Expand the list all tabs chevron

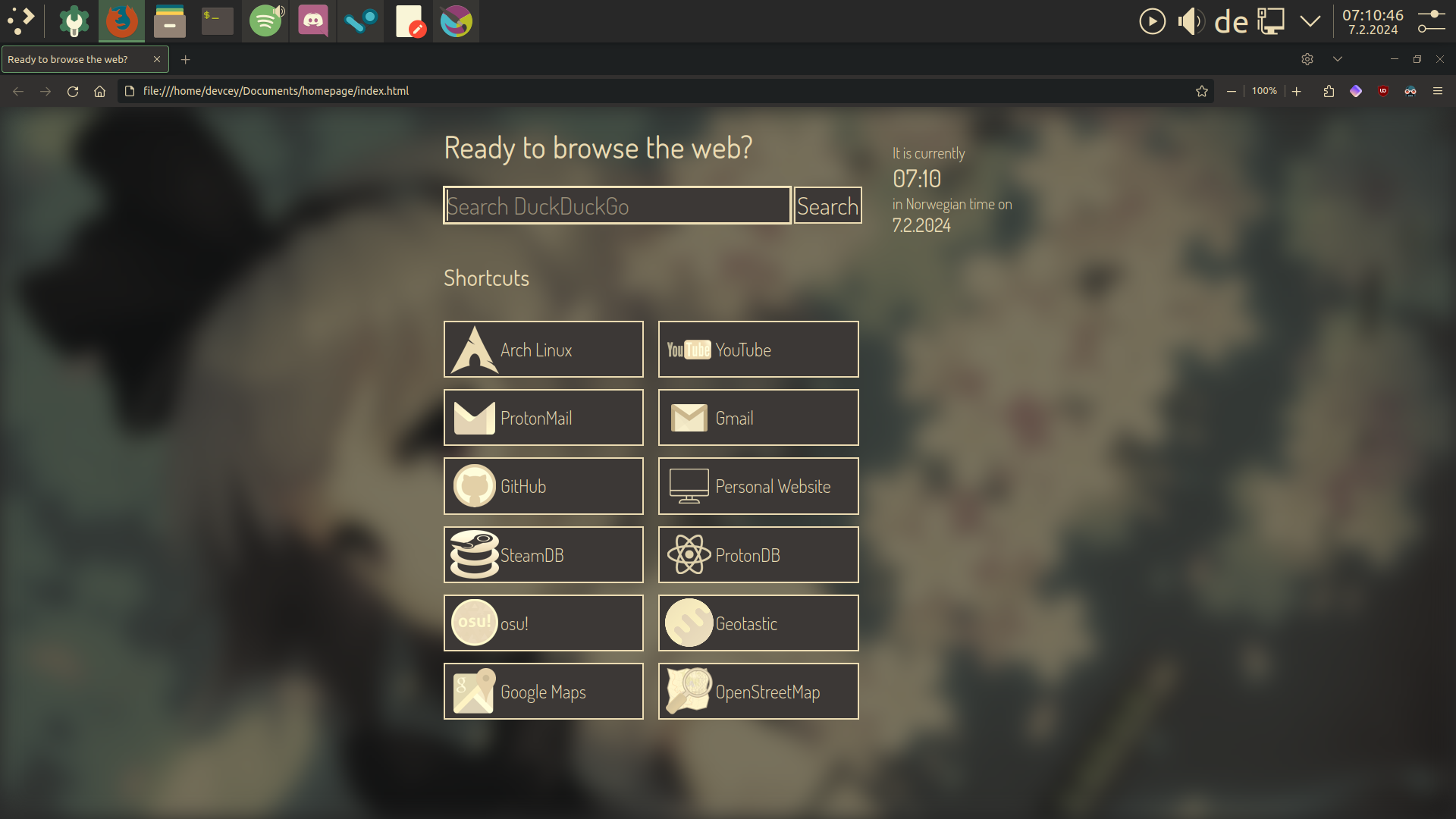click(1338, 59)
